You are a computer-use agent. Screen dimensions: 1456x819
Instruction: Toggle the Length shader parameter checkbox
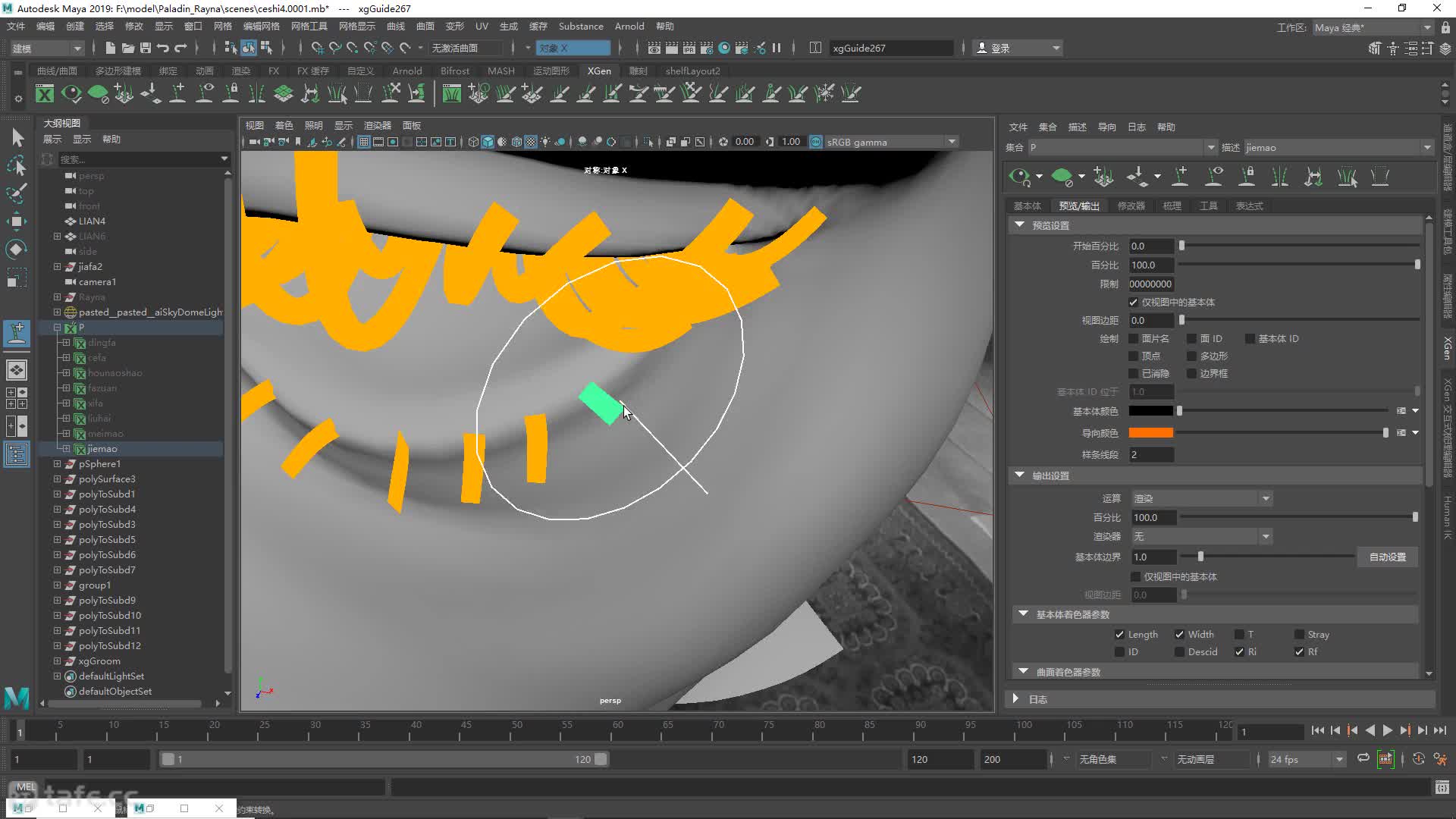[1120, 635]
